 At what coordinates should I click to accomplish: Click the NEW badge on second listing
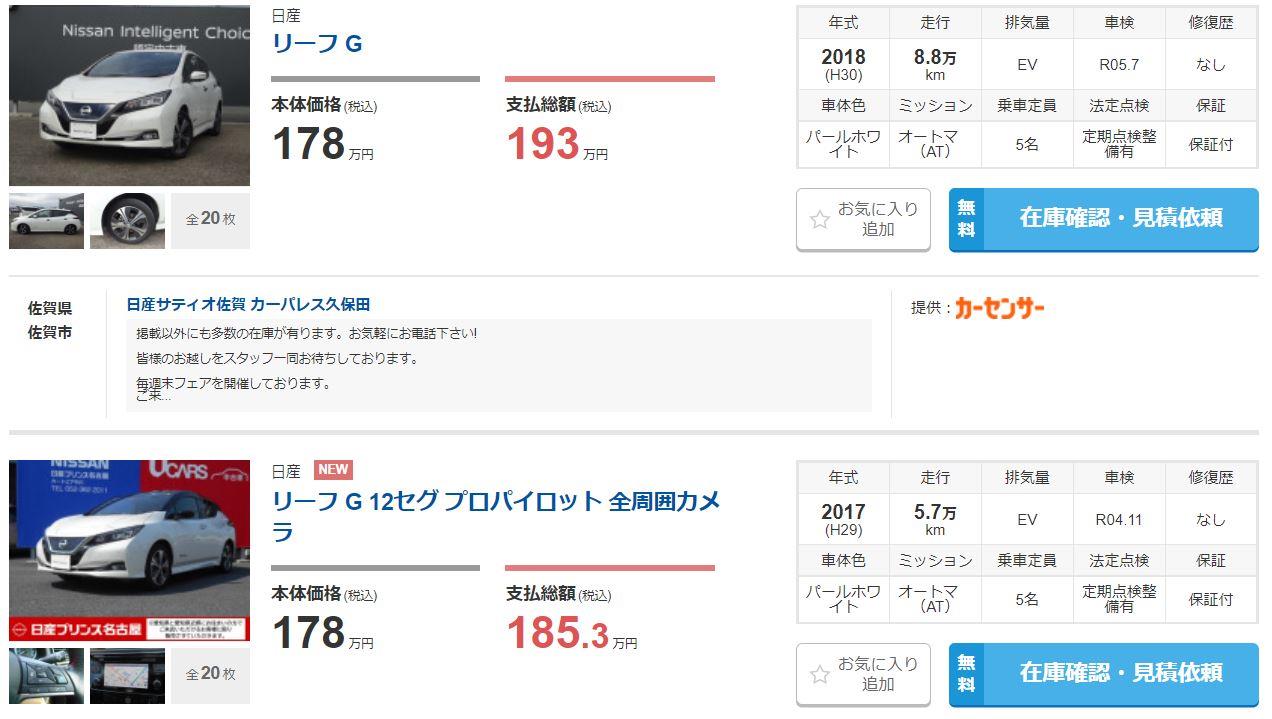tap(333, 470)
